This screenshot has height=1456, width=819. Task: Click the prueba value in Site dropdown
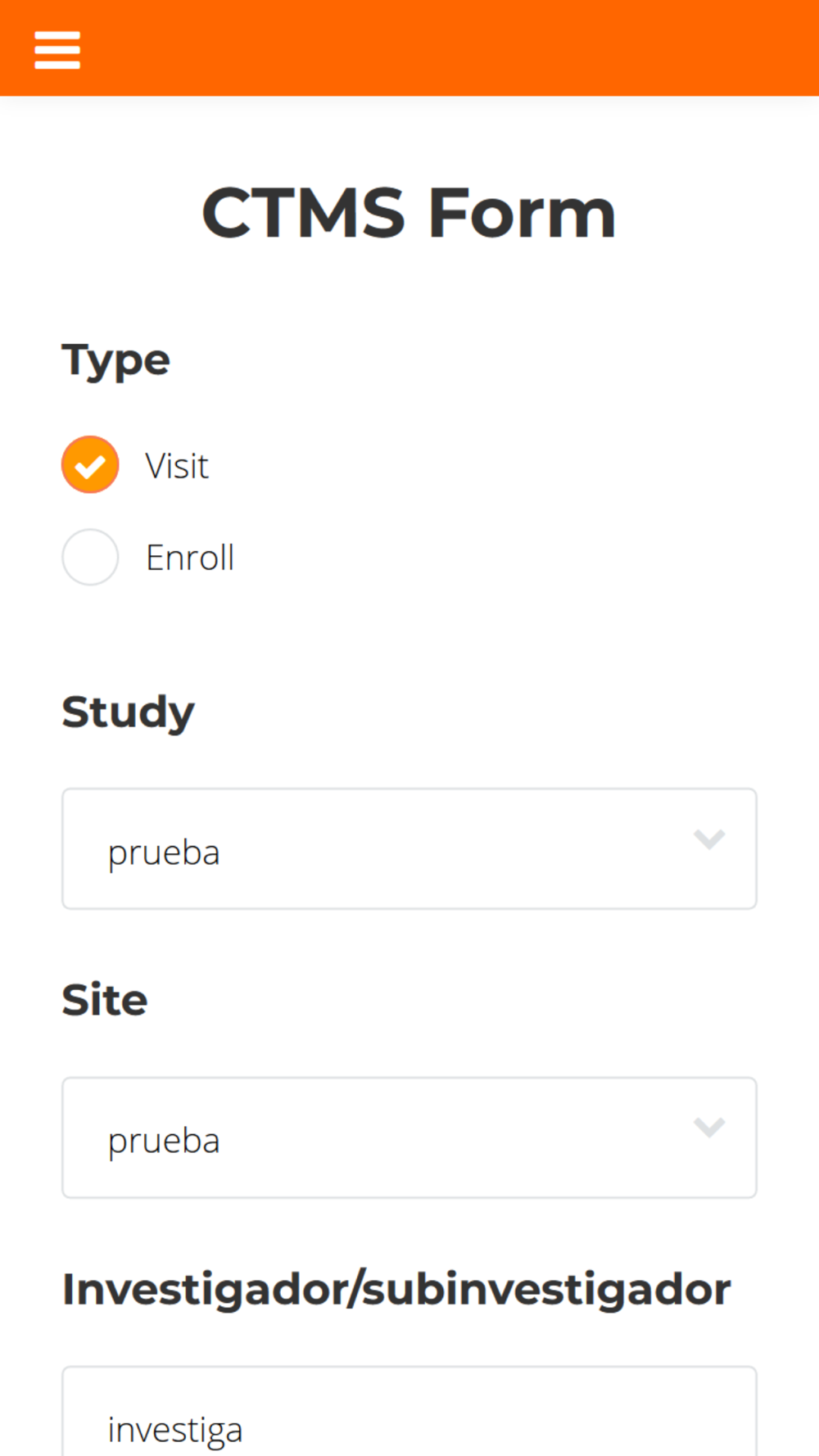(x=164, y=1141)
